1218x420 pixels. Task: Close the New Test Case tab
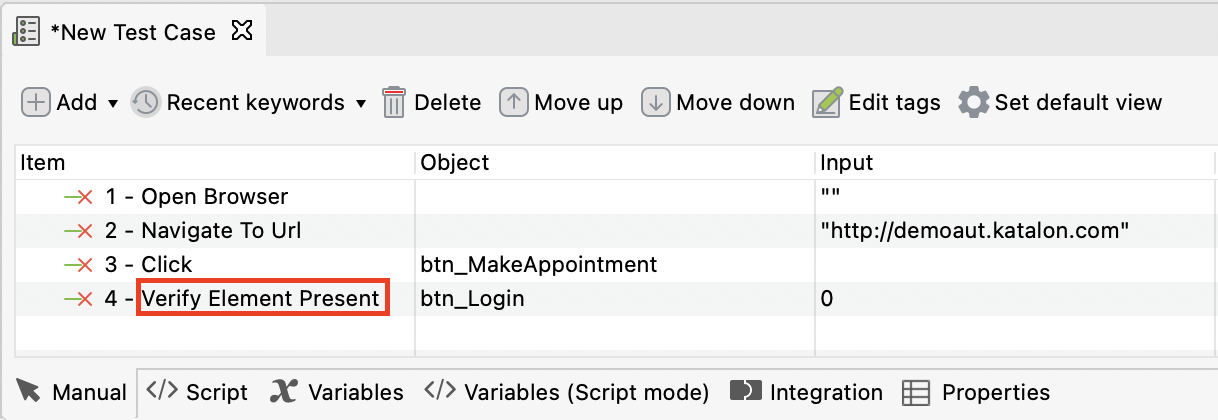241,31
